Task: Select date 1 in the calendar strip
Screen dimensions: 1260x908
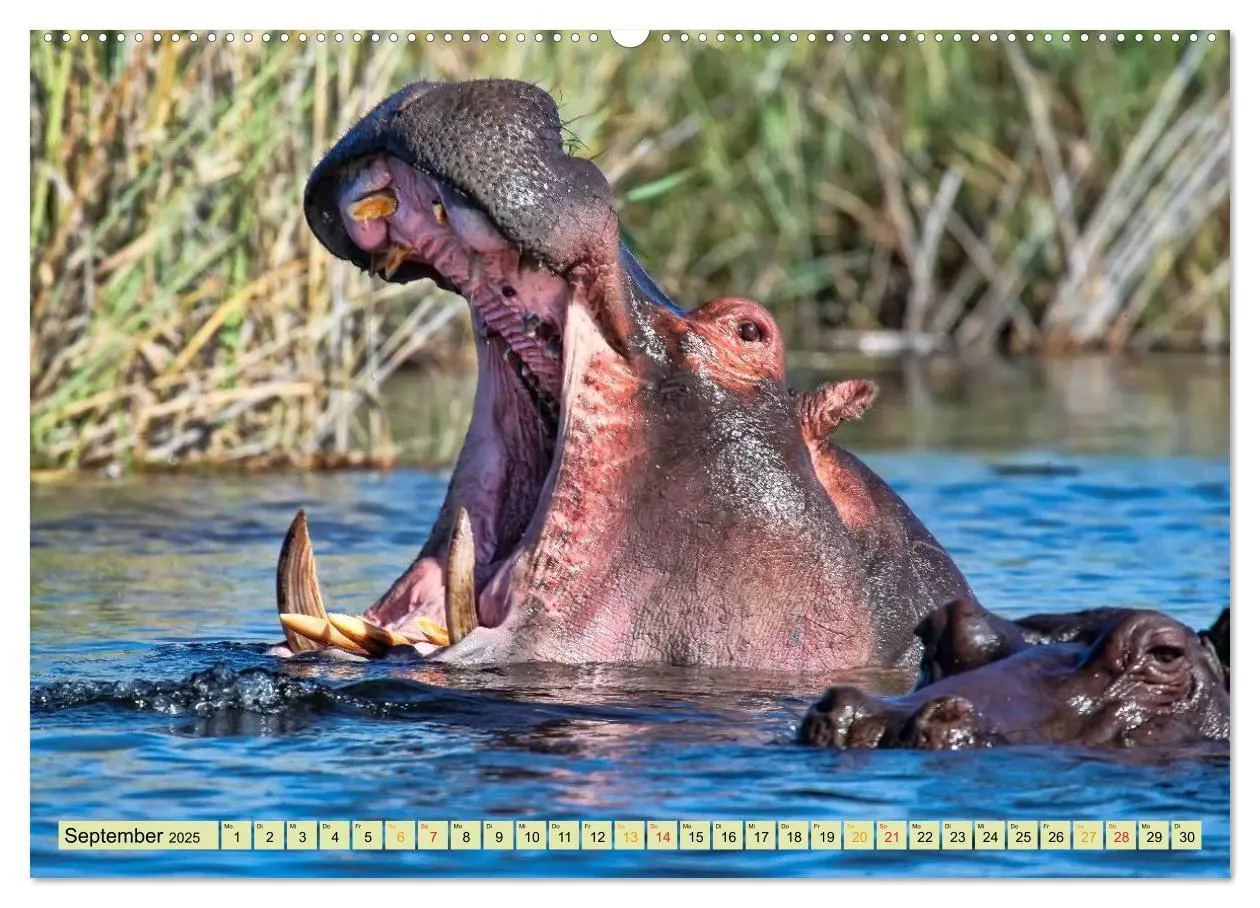Action: click(236, 836)
